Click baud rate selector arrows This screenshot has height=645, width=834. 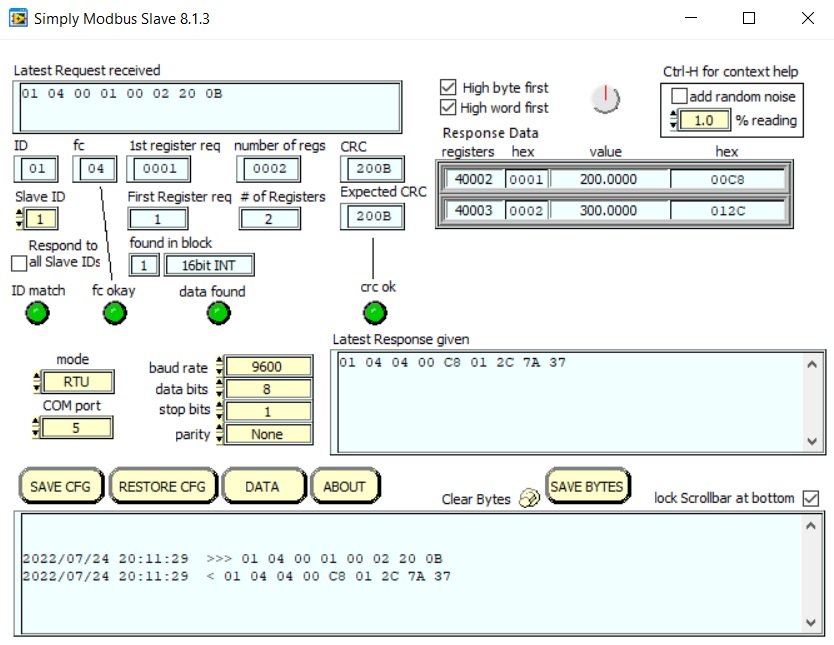click(219, 366)
